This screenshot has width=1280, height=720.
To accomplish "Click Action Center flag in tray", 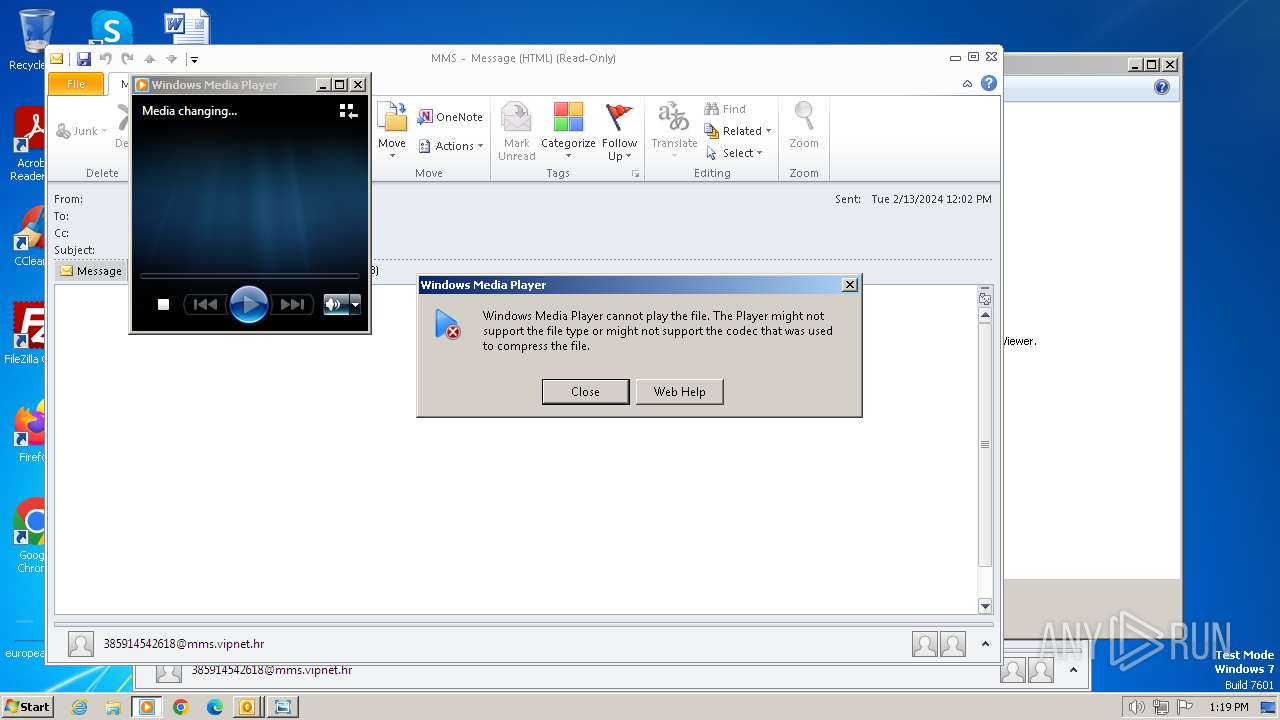I will point(1186,707).
